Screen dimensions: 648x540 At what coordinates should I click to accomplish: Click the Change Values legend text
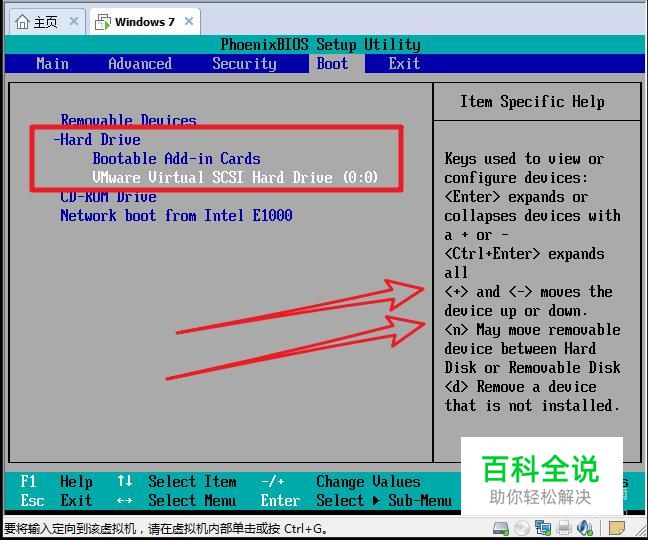pos(368,481)
